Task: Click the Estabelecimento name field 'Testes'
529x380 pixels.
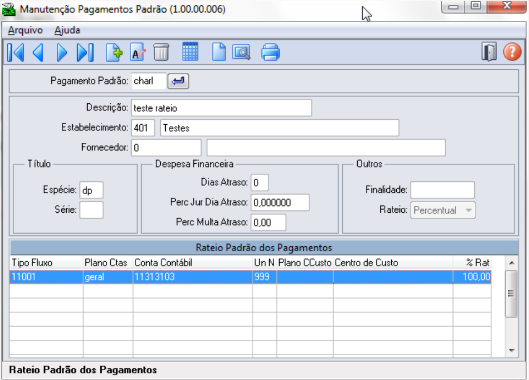Action: point(280,128)
